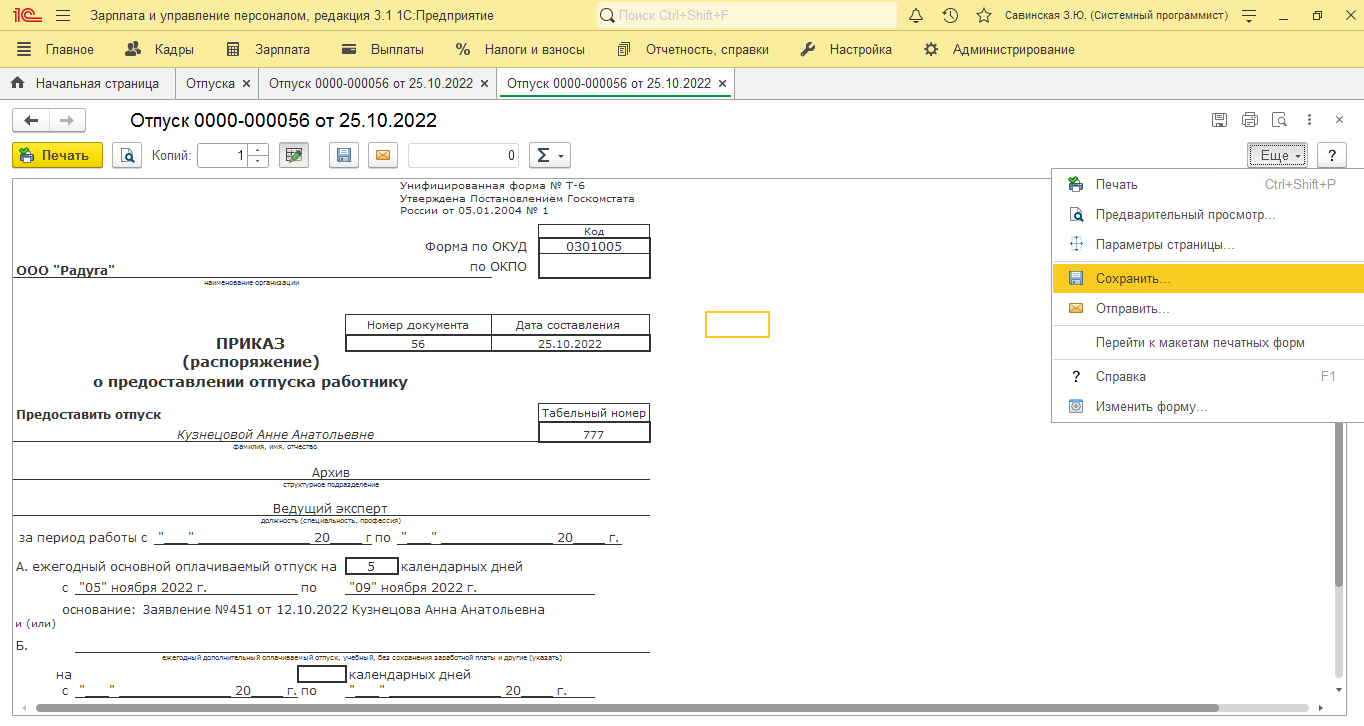Click the envelope send-by-email toolbar icon
This screenshot has width=1364, height=726.
click(383, 155)
